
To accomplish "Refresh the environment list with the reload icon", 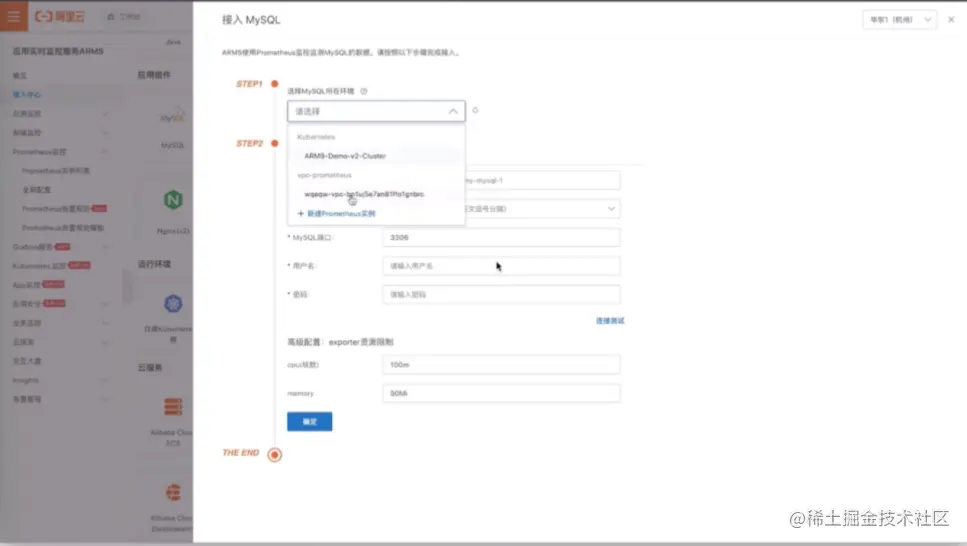I will 475,110.
